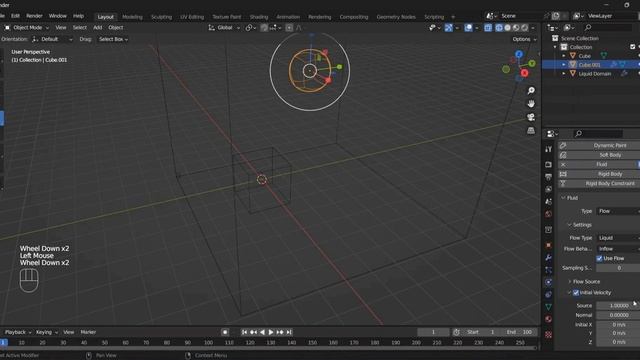Switch to the Geometry Nodes workspace tab
The image size is (640, 360).
coord(396,17)
